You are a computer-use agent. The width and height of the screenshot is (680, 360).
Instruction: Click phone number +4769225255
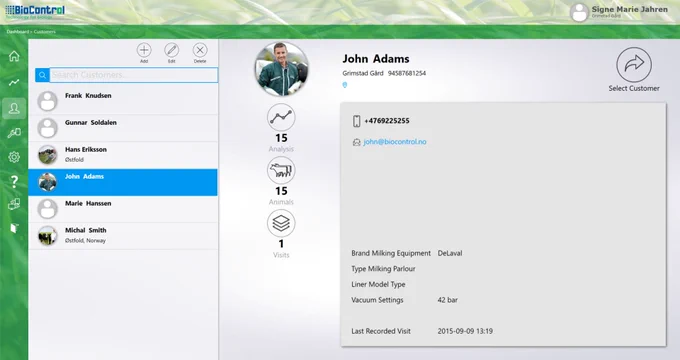click(x=387, y=121)
